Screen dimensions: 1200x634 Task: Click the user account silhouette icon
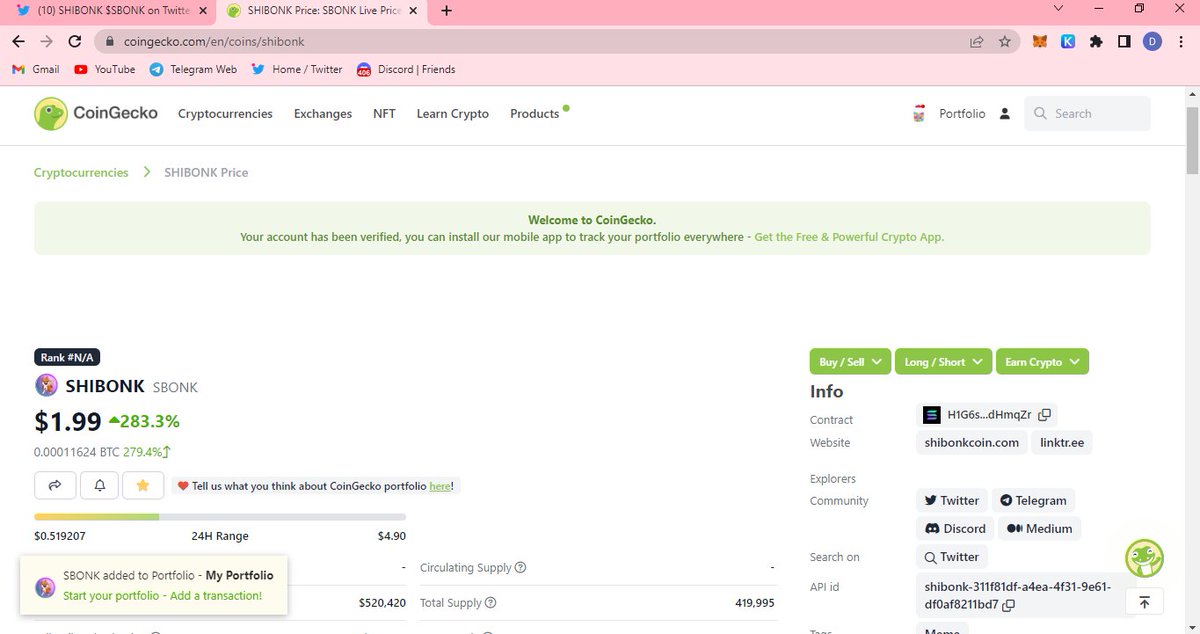coord(1006,114)
